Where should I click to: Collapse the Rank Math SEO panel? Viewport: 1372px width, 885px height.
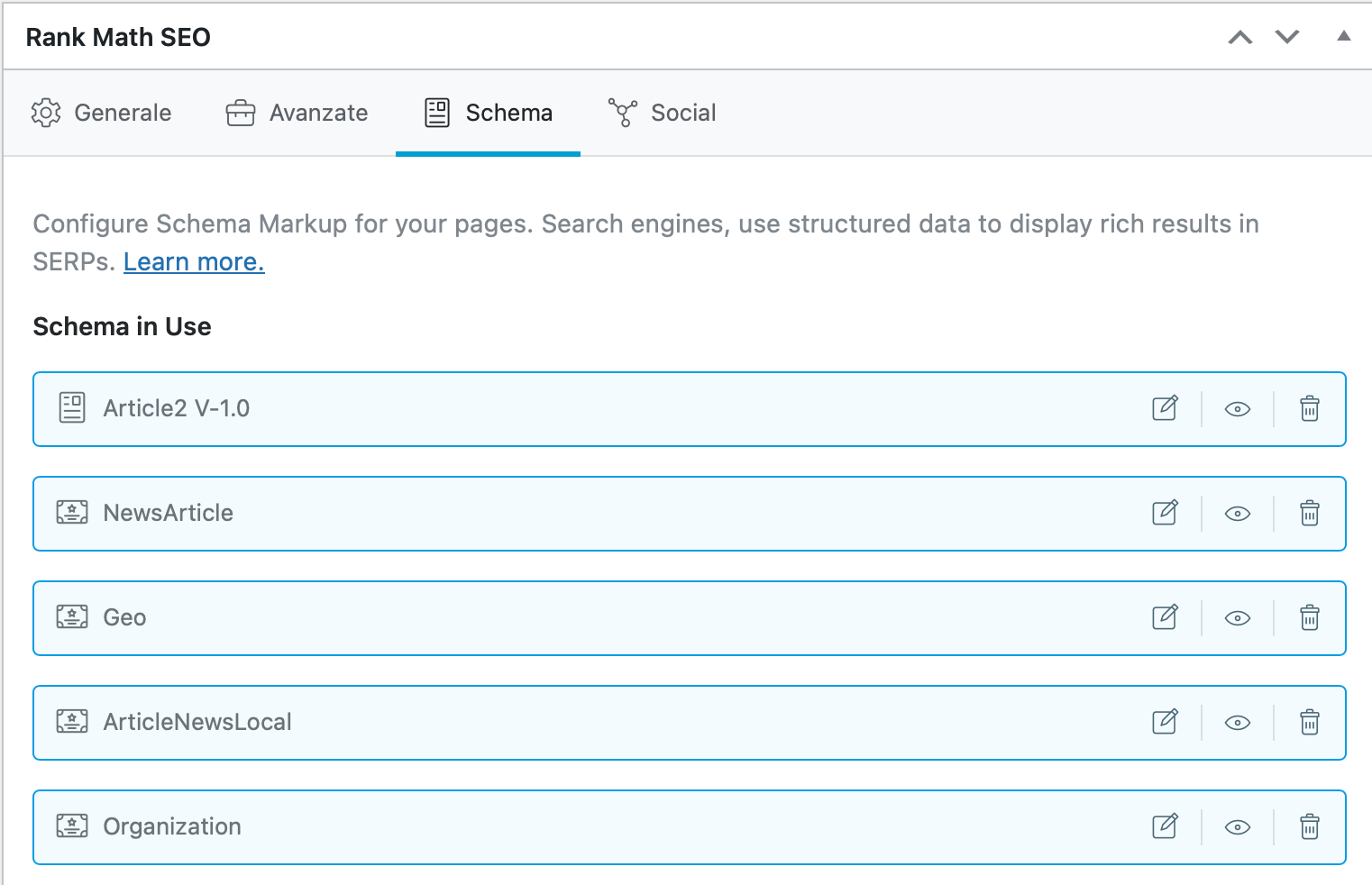[1343, 36]
